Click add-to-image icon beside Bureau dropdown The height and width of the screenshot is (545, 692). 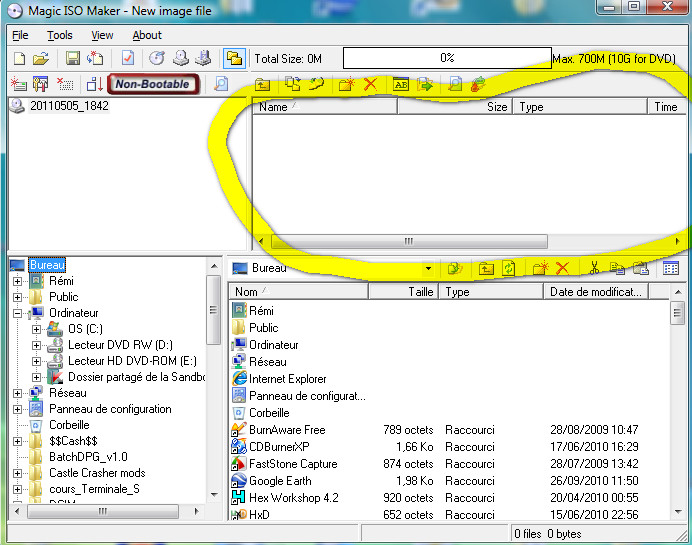tap(454, 268)
